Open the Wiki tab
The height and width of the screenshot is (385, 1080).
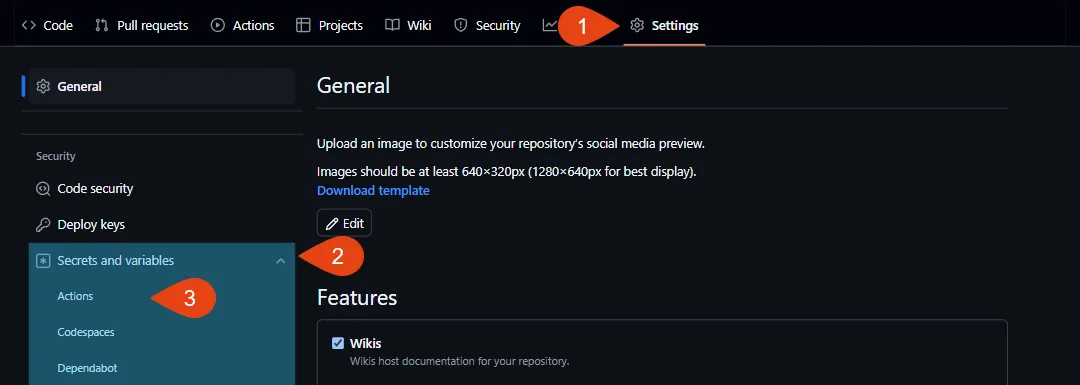point(408,25)
